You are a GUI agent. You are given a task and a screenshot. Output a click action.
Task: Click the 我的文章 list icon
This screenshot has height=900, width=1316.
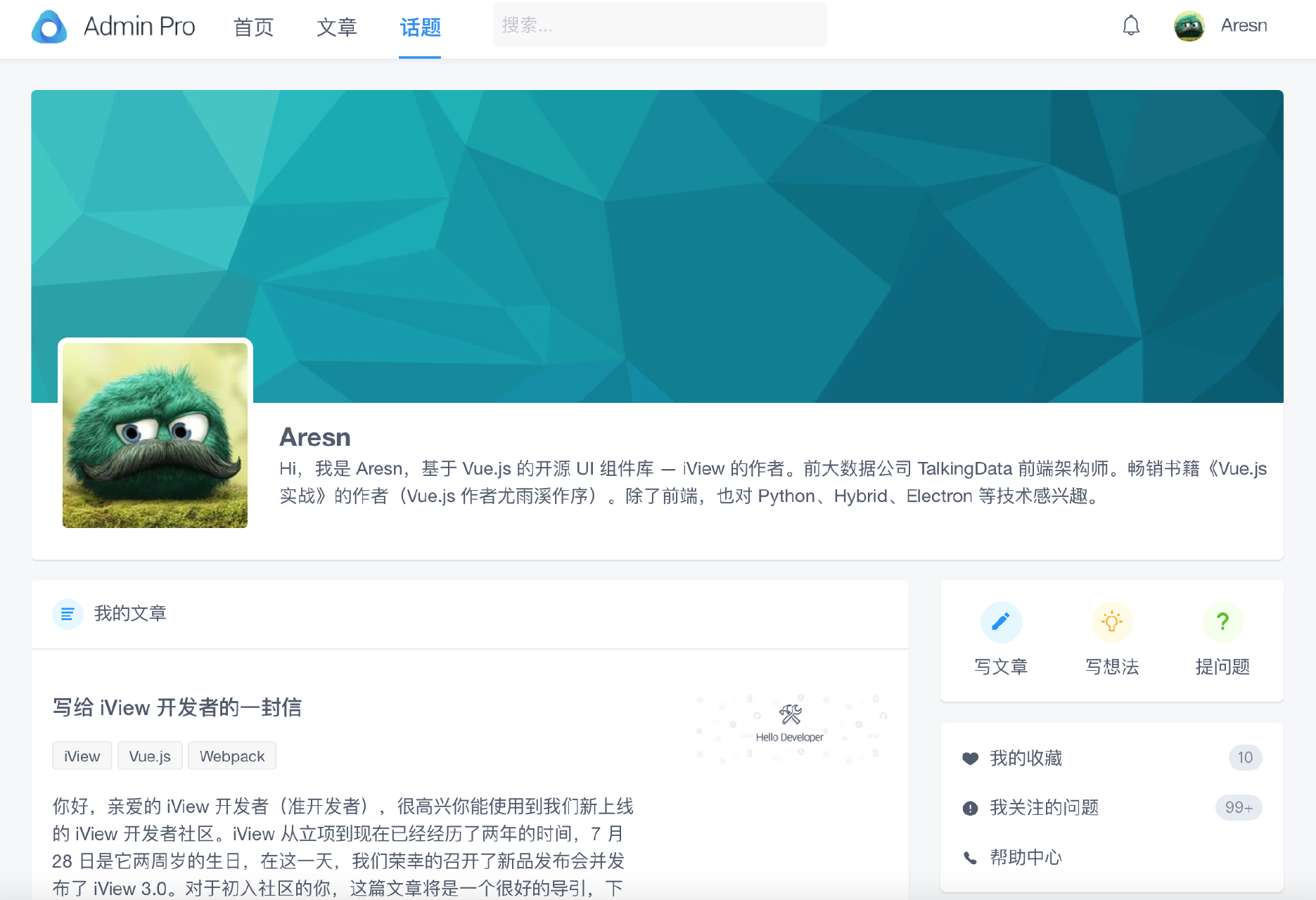(x=68, y=614)
